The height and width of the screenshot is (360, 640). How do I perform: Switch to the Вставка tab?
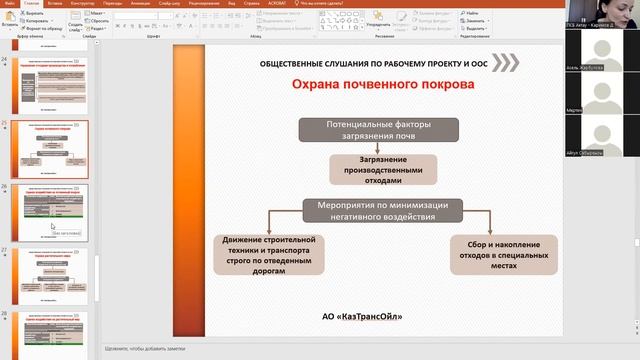coord(55,3)
